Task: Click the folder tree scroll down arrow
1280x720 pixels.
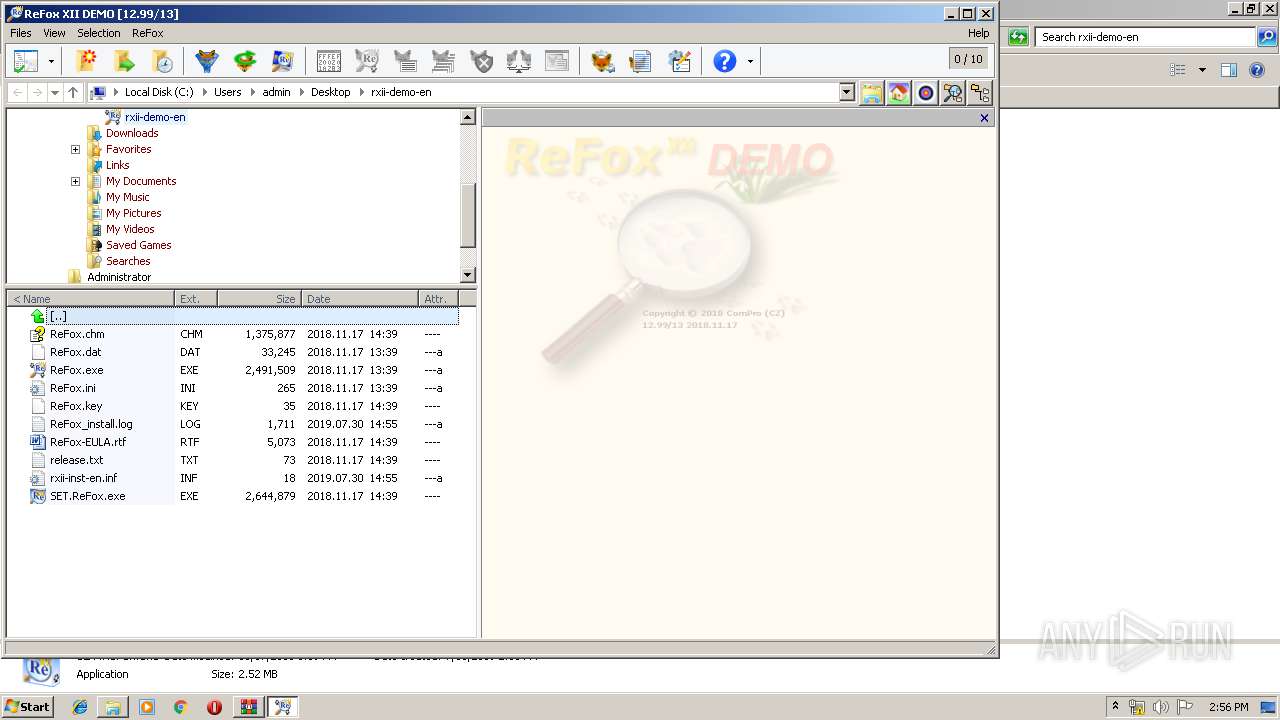Action: pos(468,275)
